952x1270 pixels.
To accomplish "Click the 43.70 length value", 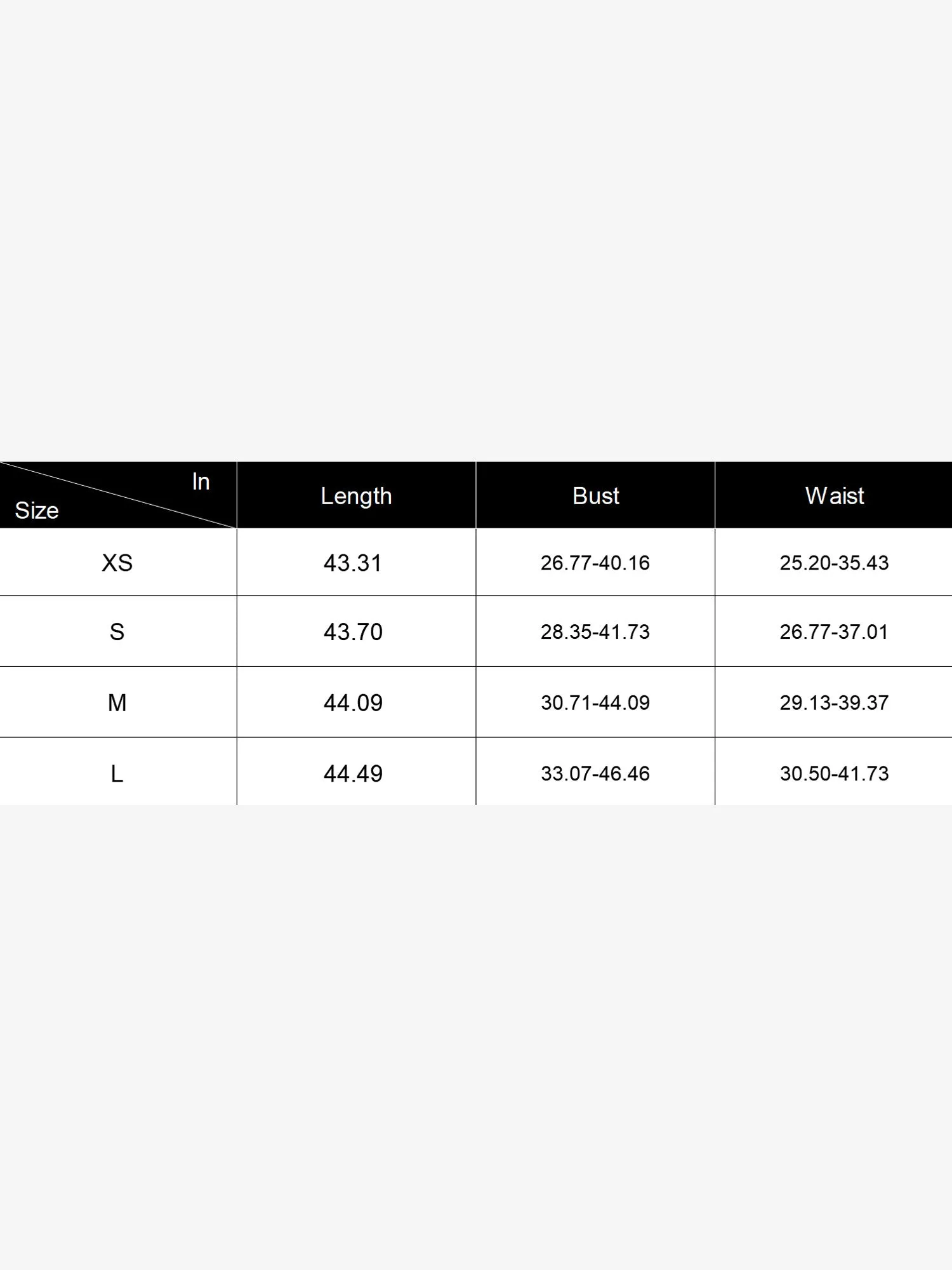I will pos(353,632).
